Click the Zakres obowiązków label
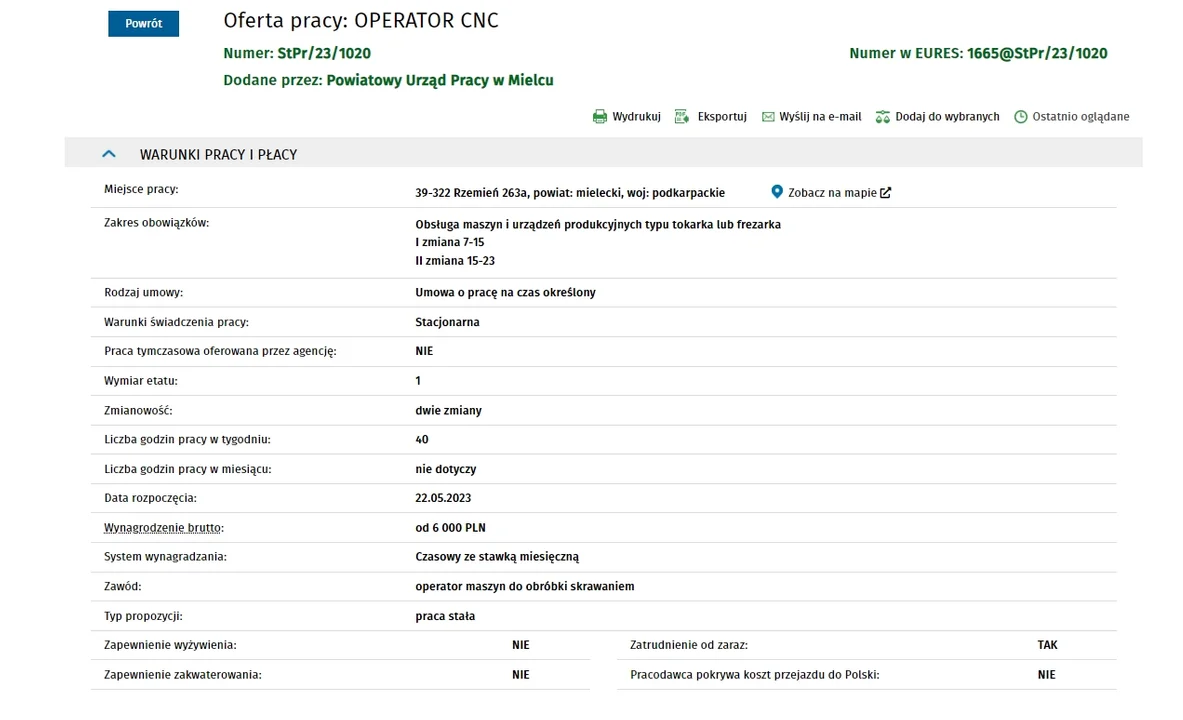The image size is (1183, 720). (156, 223)
